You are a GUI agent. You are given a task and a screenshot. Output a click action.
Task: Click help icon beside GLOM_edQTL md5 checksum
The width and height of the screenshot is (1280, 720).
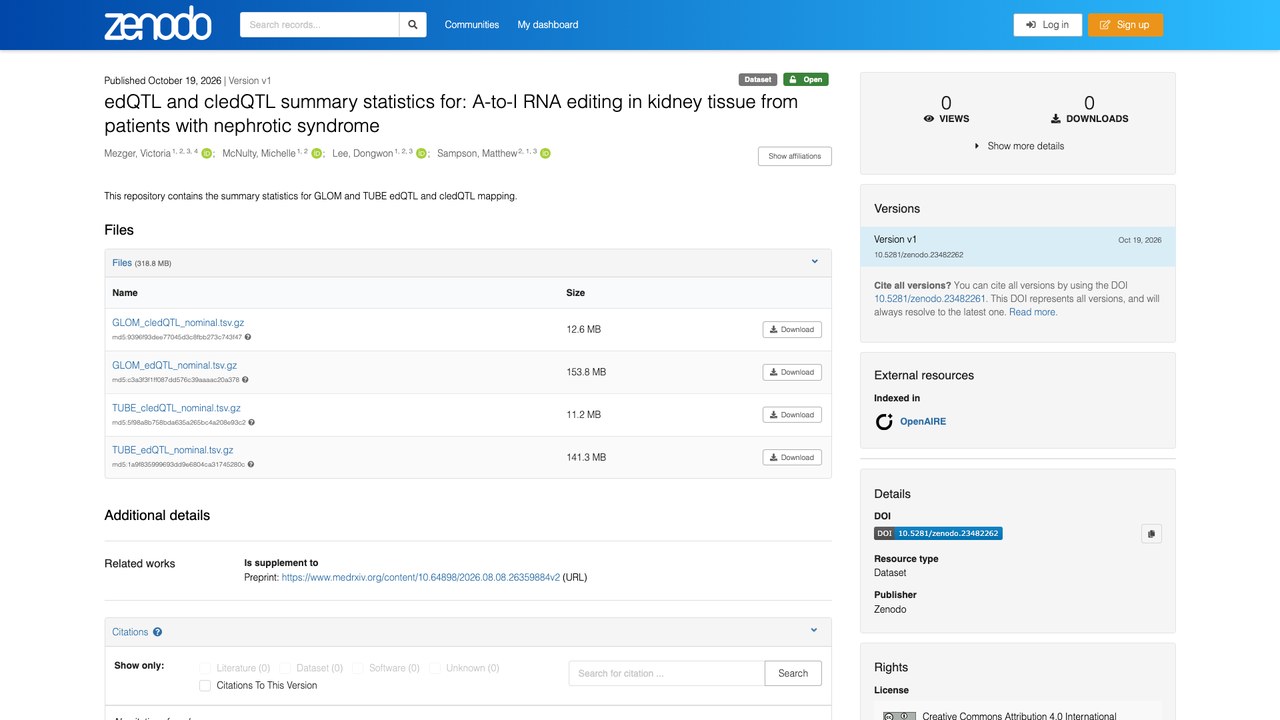(245, 380)
